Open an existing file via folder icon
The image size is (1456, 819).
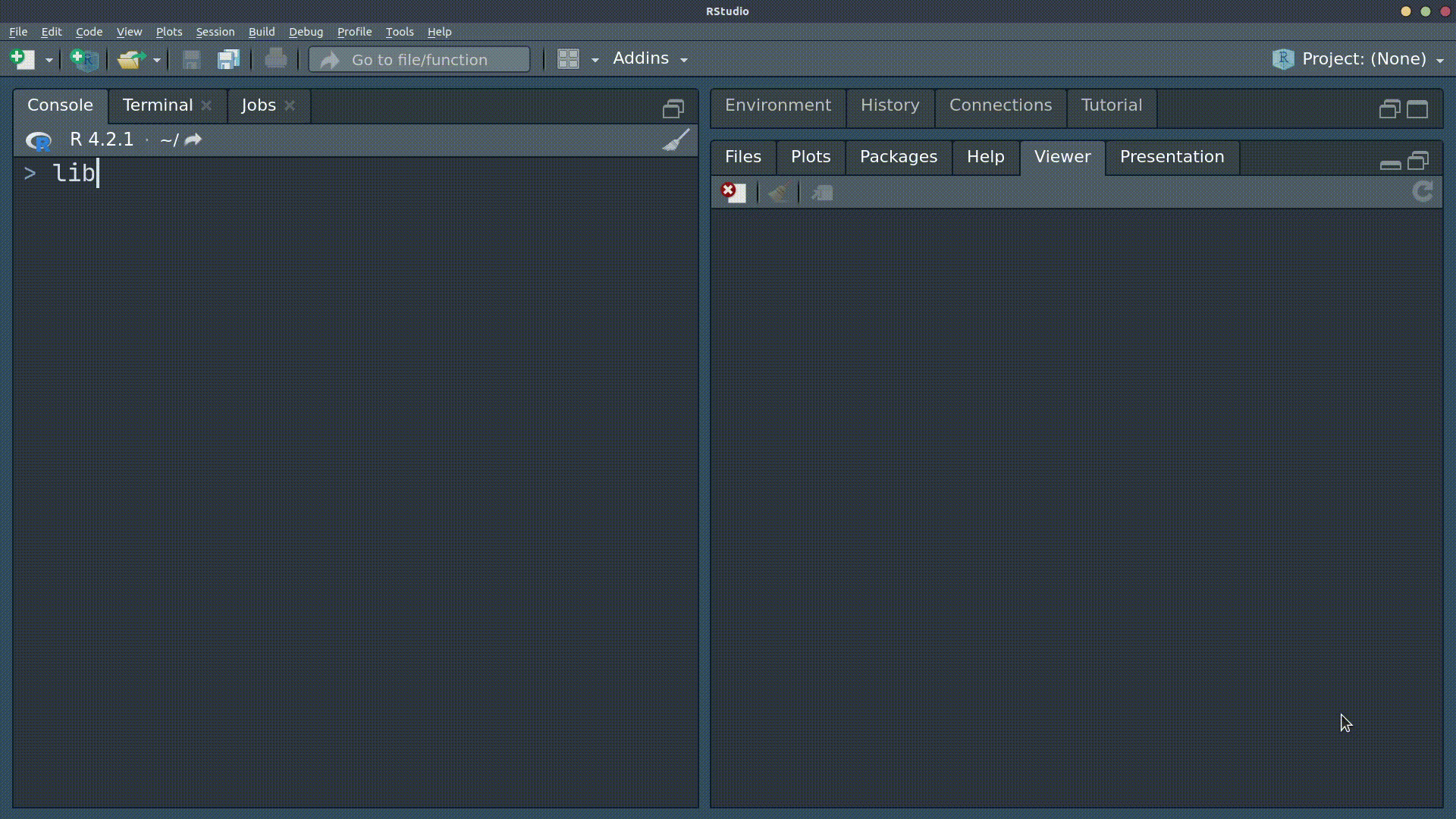(129, 59)
